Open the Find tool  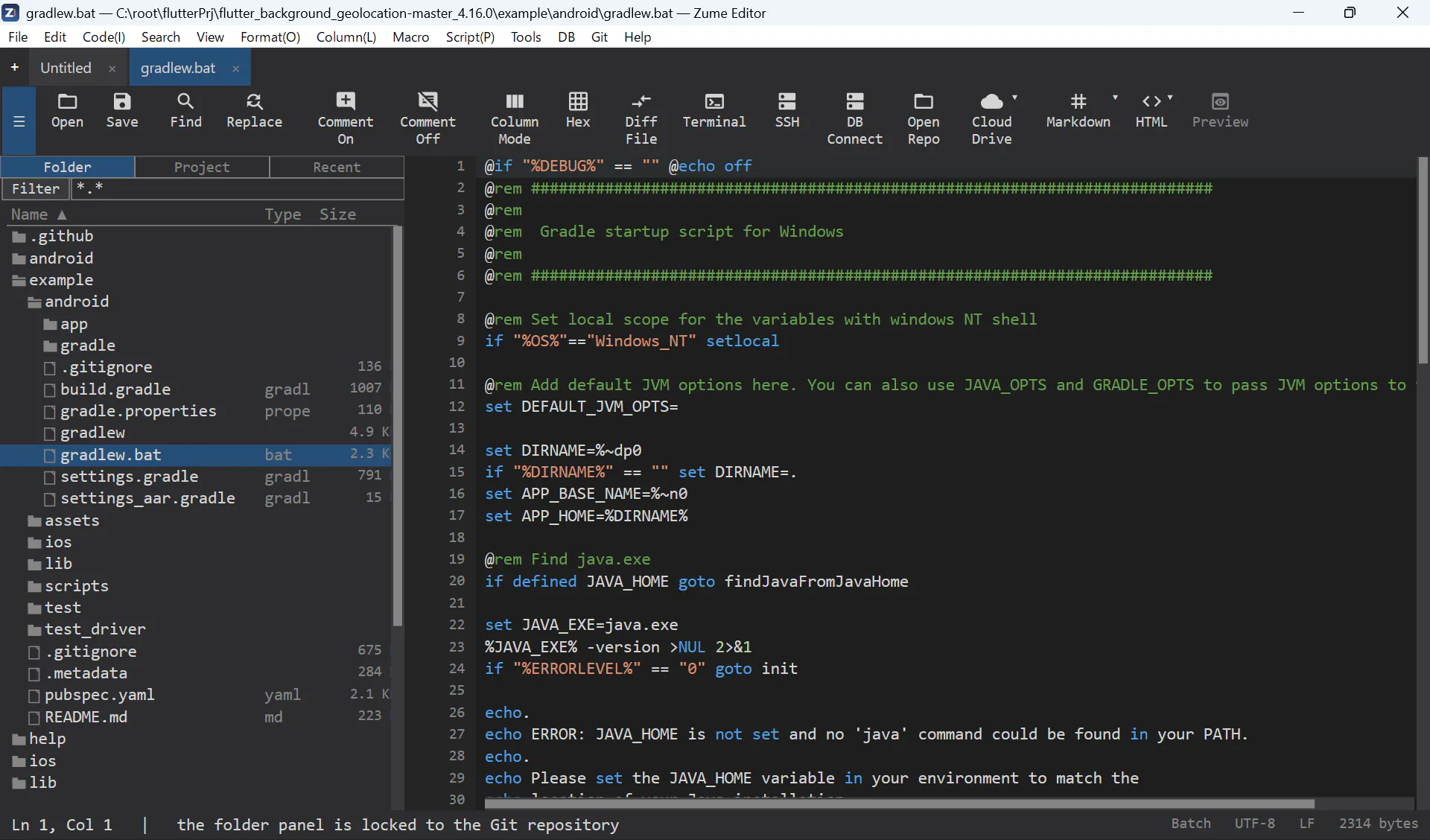185,111
